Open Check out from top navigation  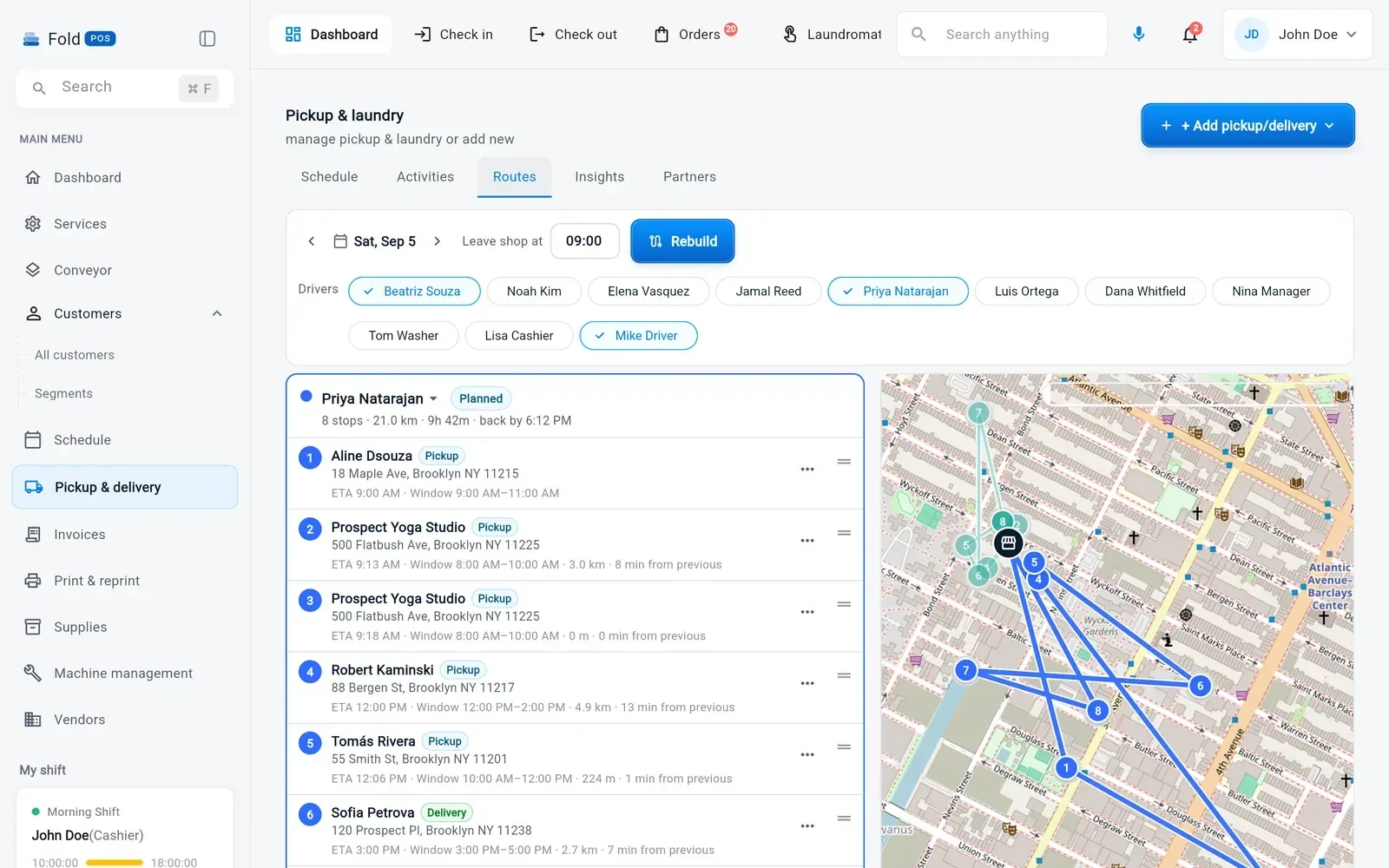point(573,35)
